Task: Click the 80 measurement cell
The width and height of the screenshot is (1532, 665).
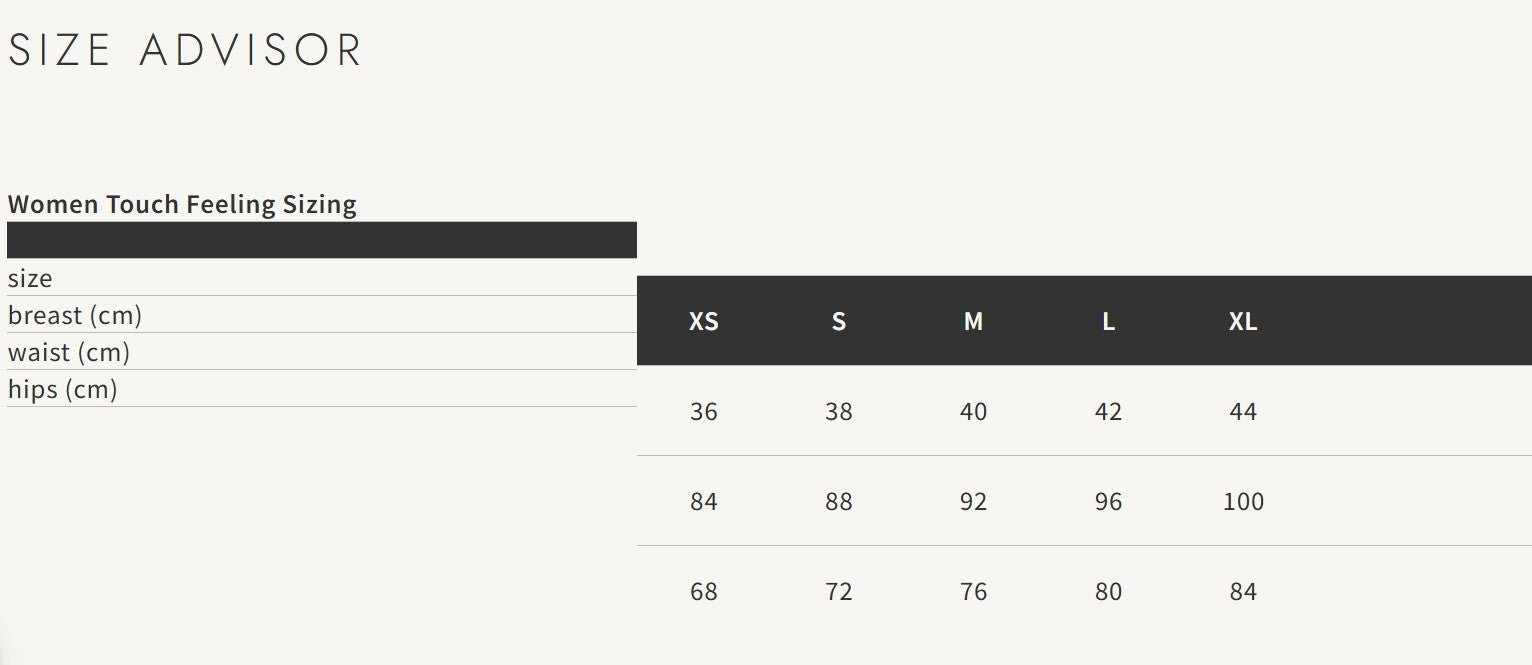Action: 1108,591
